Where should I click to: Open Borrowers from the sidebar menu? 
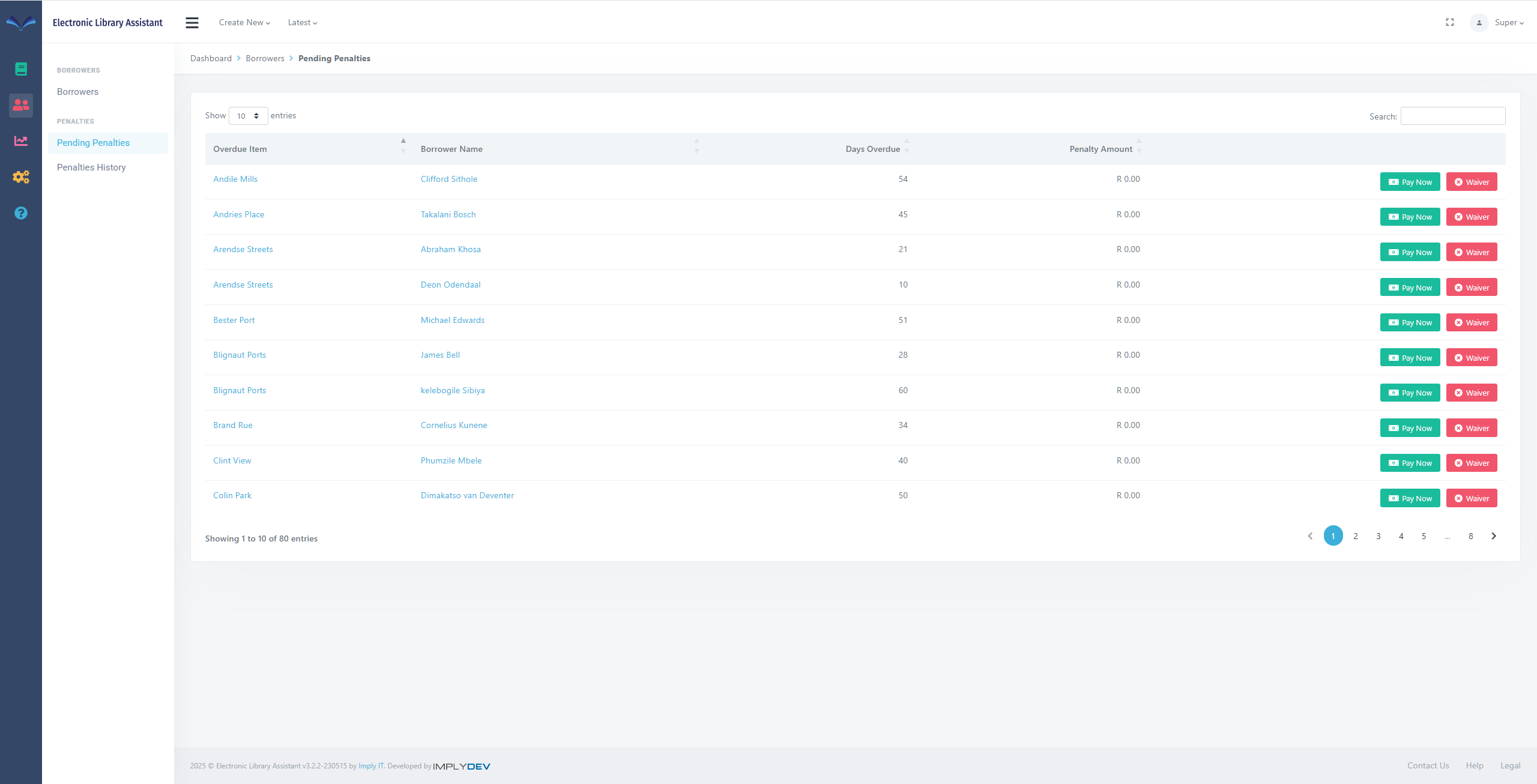click(77, 91)
